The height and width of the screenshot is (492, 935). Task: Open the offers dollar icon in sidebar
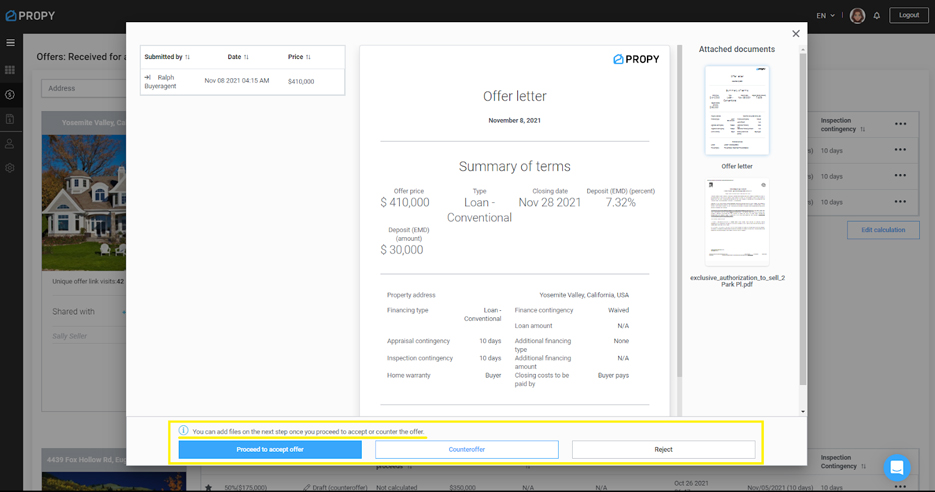(x=11, y=94)
